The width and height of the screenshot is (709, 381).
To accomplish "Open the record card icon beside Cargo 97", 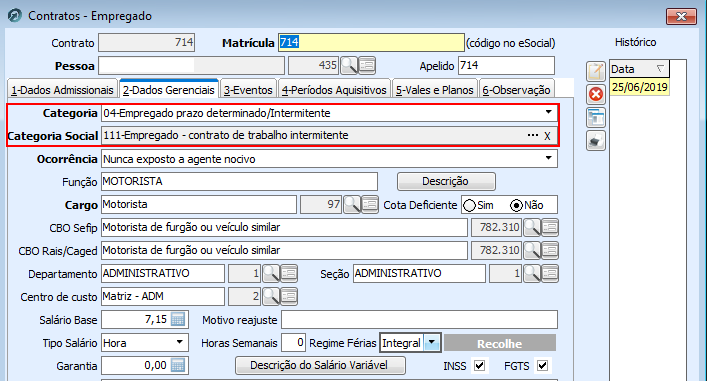I will click(x=370, y=205).
